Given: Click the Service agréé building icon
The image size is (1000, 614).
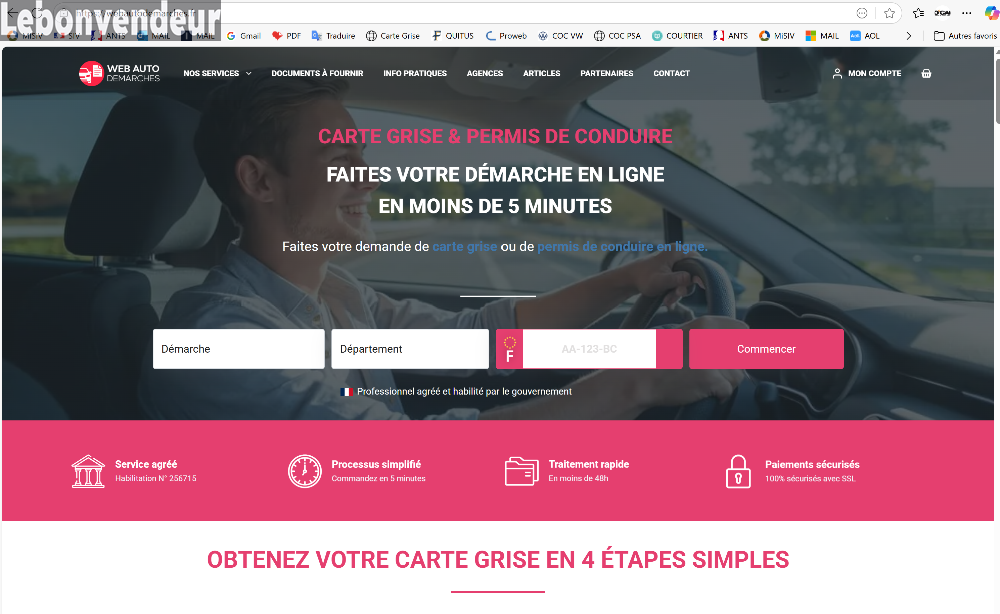Looking at the screenshot, I should pyautogui.click(x=88, y=471).
